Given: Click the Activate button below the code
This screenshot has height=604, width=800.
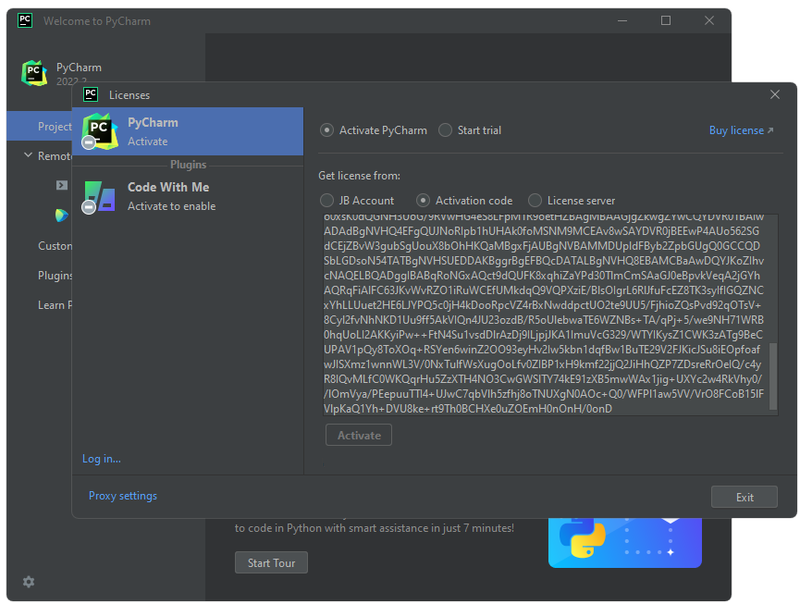Looking at the screenshot, I should click(359, 435).
